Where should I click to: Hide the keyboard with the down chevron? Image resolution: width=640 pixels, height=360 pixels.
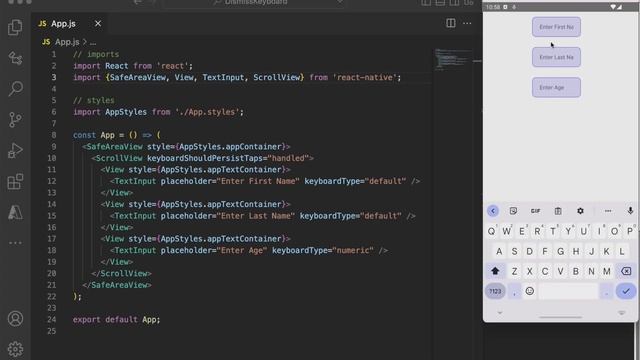click(500, 313)
